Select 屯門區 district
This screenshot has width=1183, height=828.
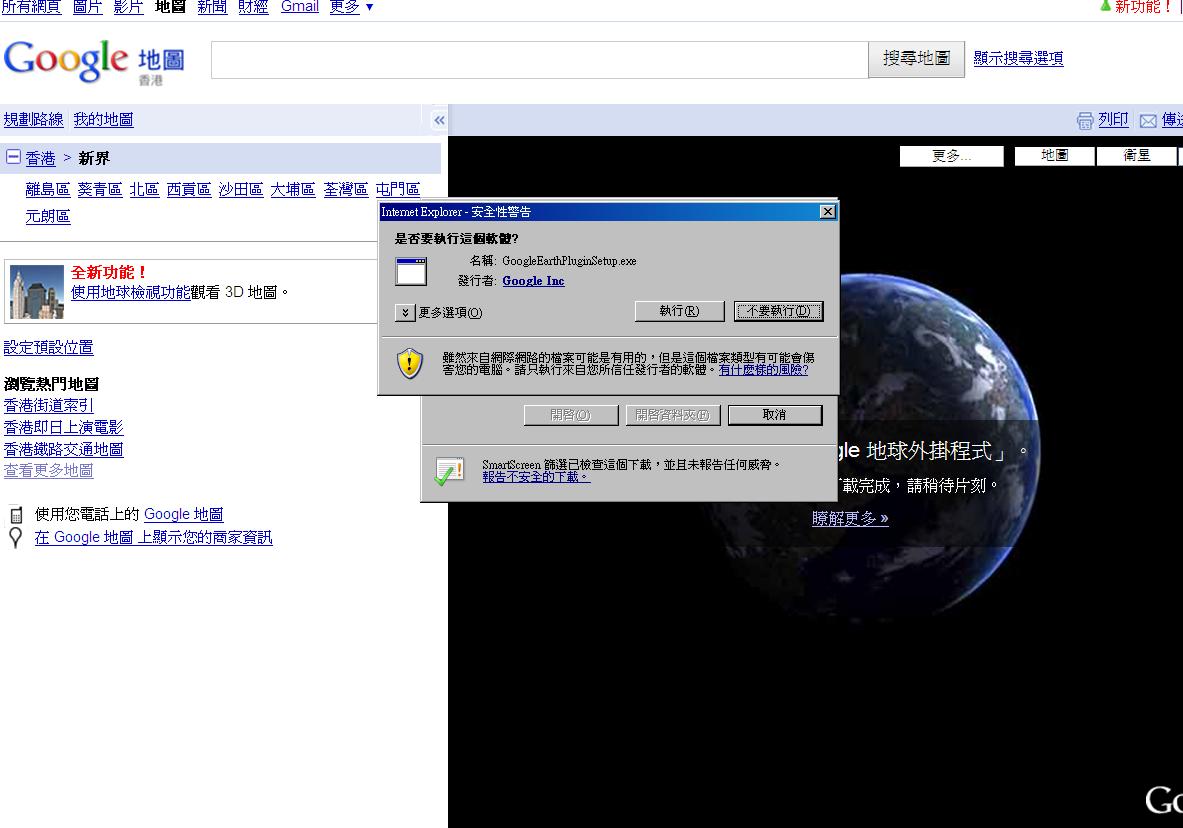[398, 189]
